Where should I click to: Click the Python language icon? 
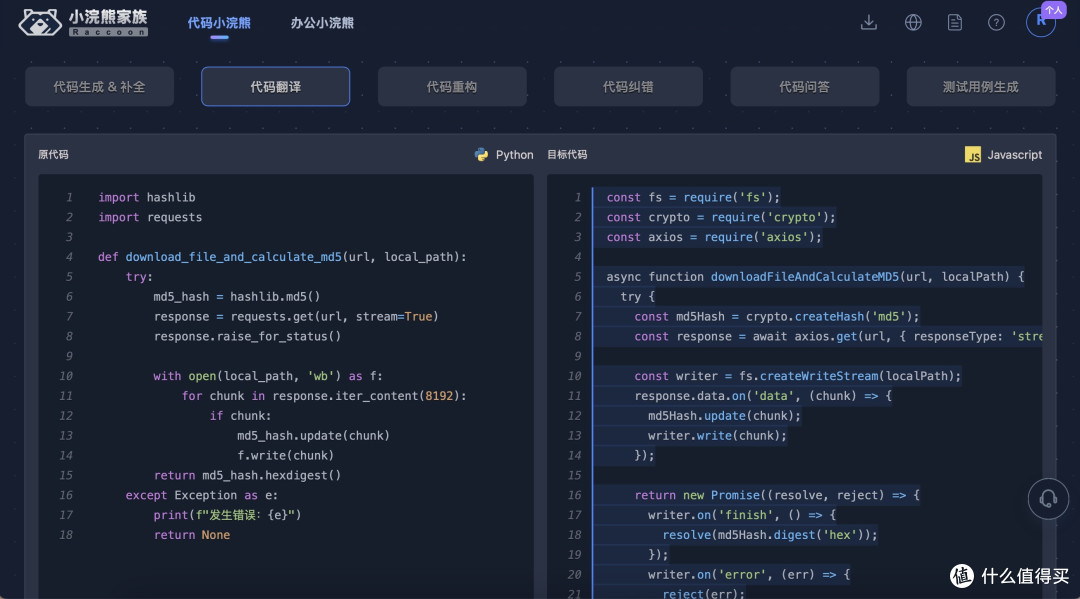pos(481,155)
